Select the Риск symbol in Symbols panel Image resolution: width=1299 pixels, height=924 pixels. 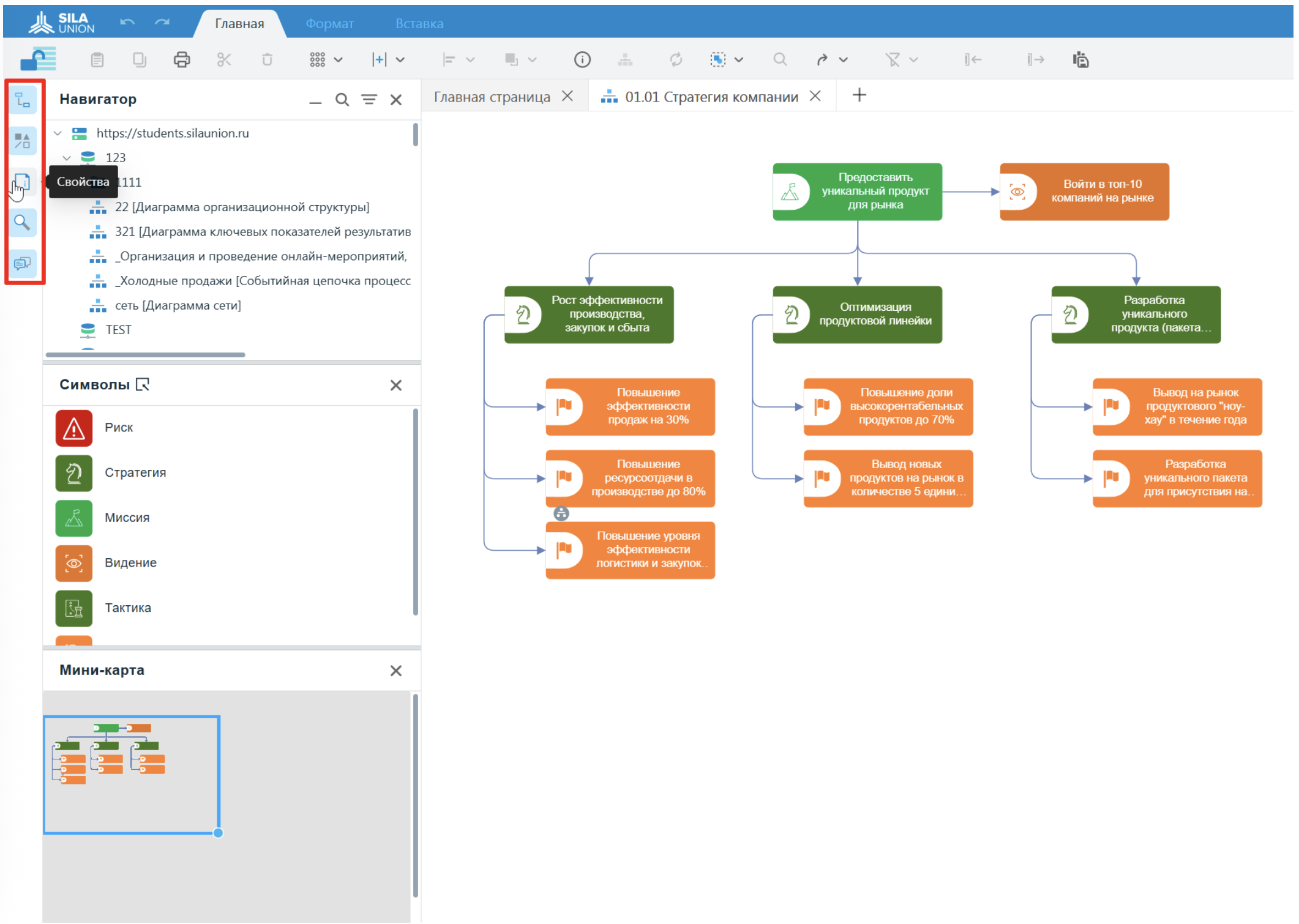(74, 428)
